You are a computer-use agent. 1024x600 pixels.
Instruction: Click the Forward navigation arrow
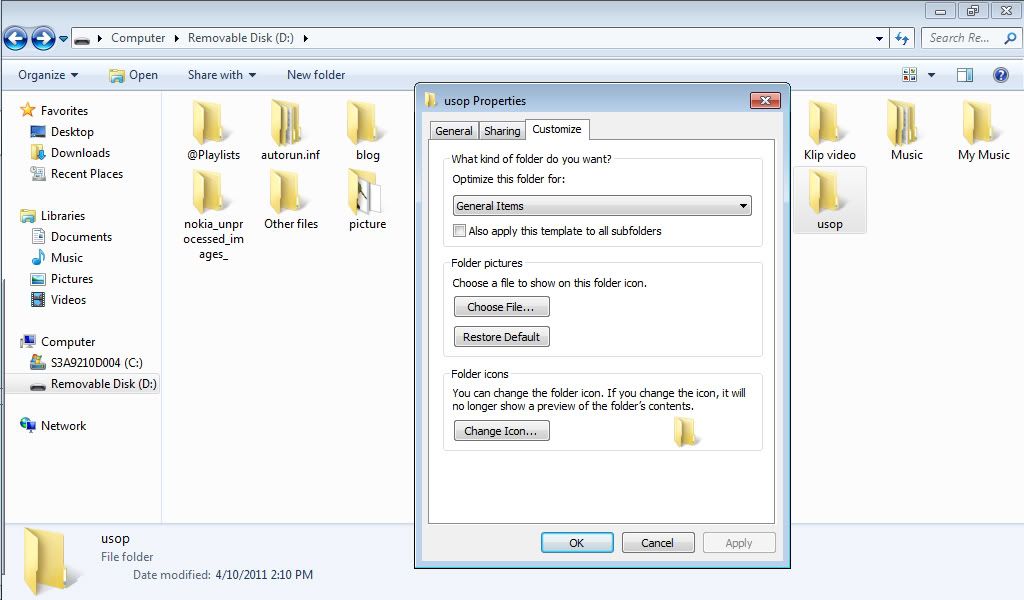coord(43,39)
